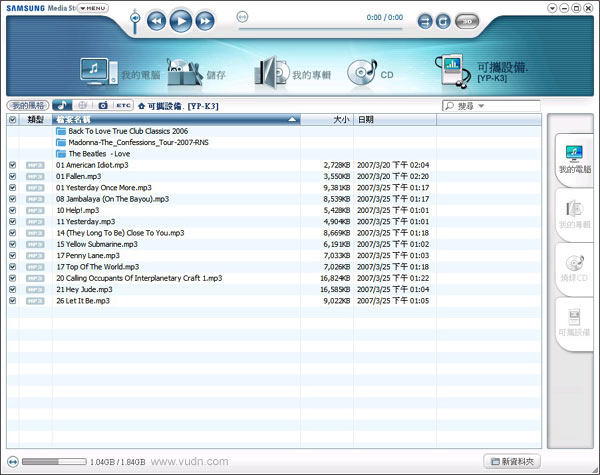Open 我的專輯 in right sidebar

tap(574, 215)
